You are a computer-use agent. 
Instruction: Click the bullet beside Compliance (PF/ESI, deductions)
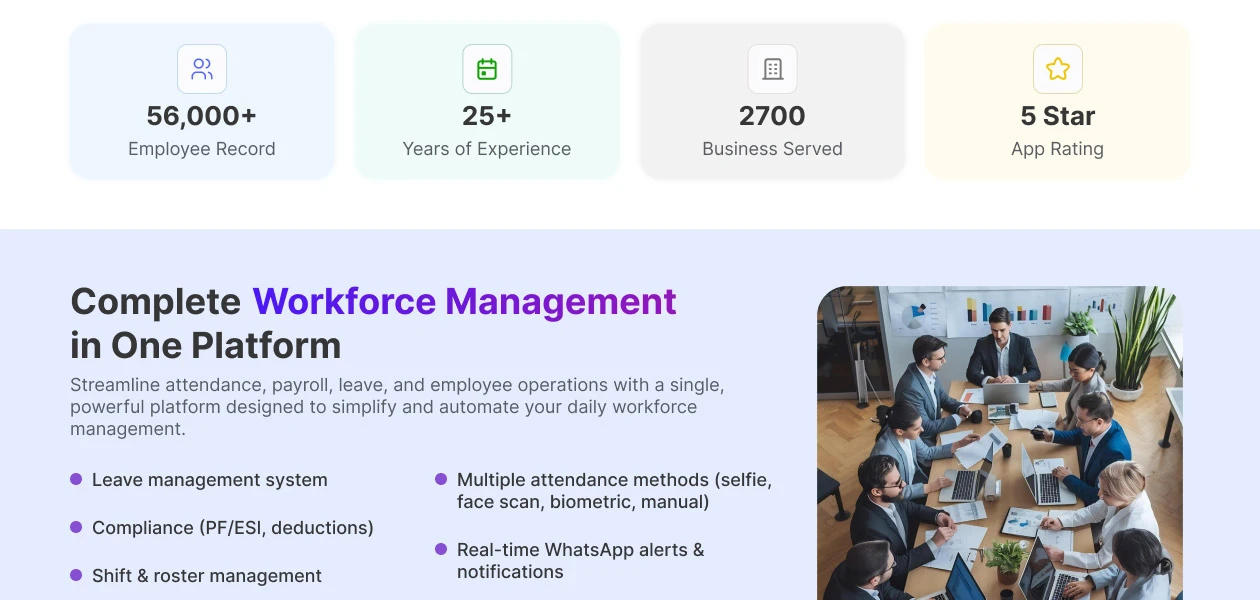[76, 527]
